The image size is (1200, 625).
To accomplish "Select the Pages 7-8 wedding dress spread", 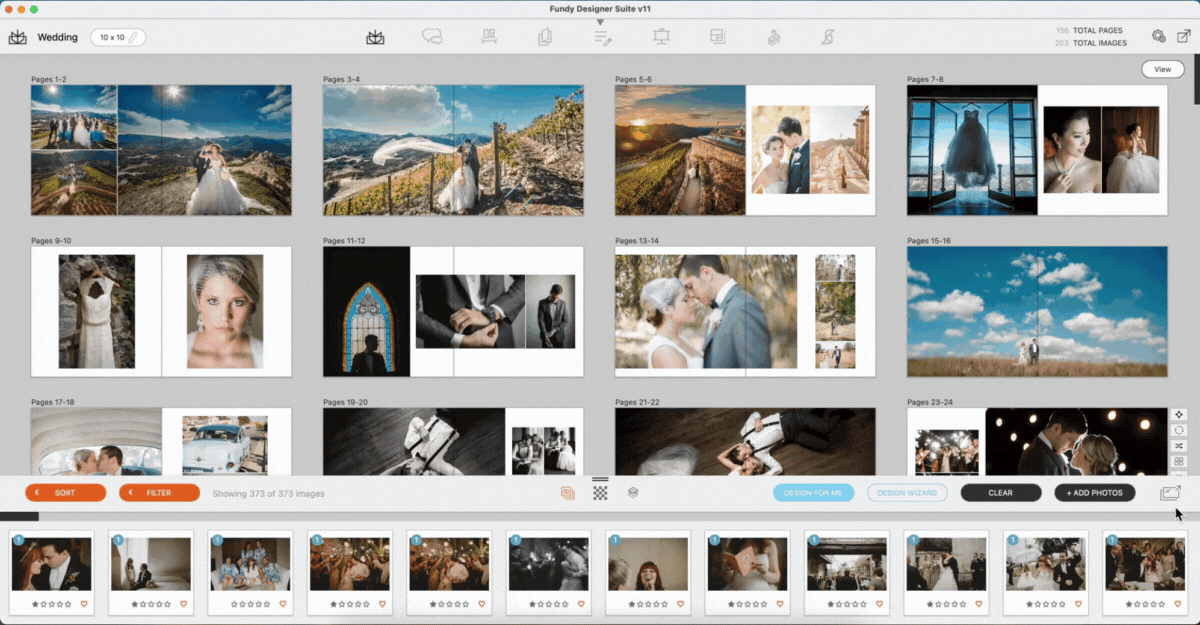I will pyautogui.click(x=1037, y=150).
